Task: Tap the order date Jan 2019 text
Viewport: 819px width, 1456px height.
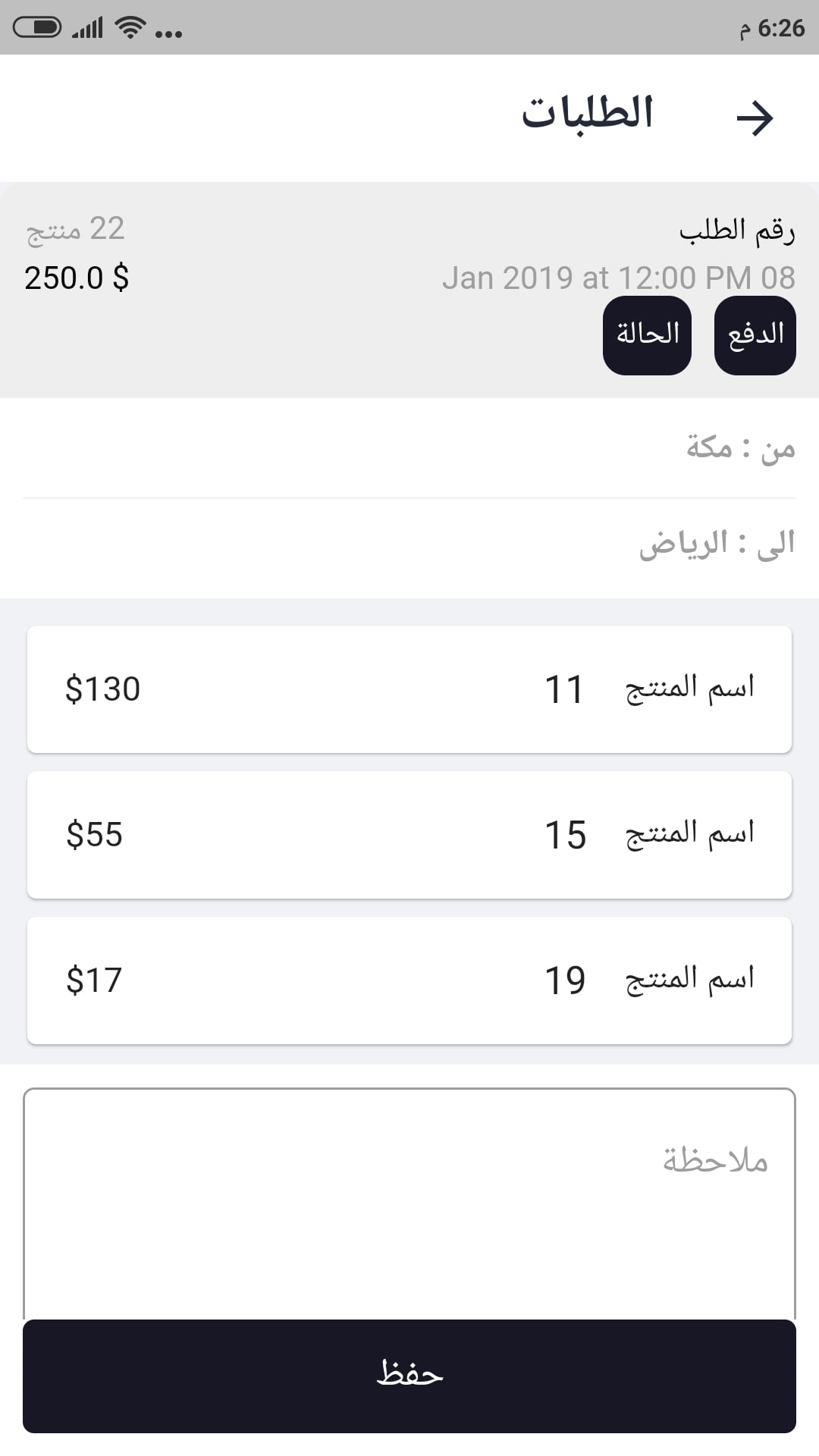Action: (x=618, y=278)
